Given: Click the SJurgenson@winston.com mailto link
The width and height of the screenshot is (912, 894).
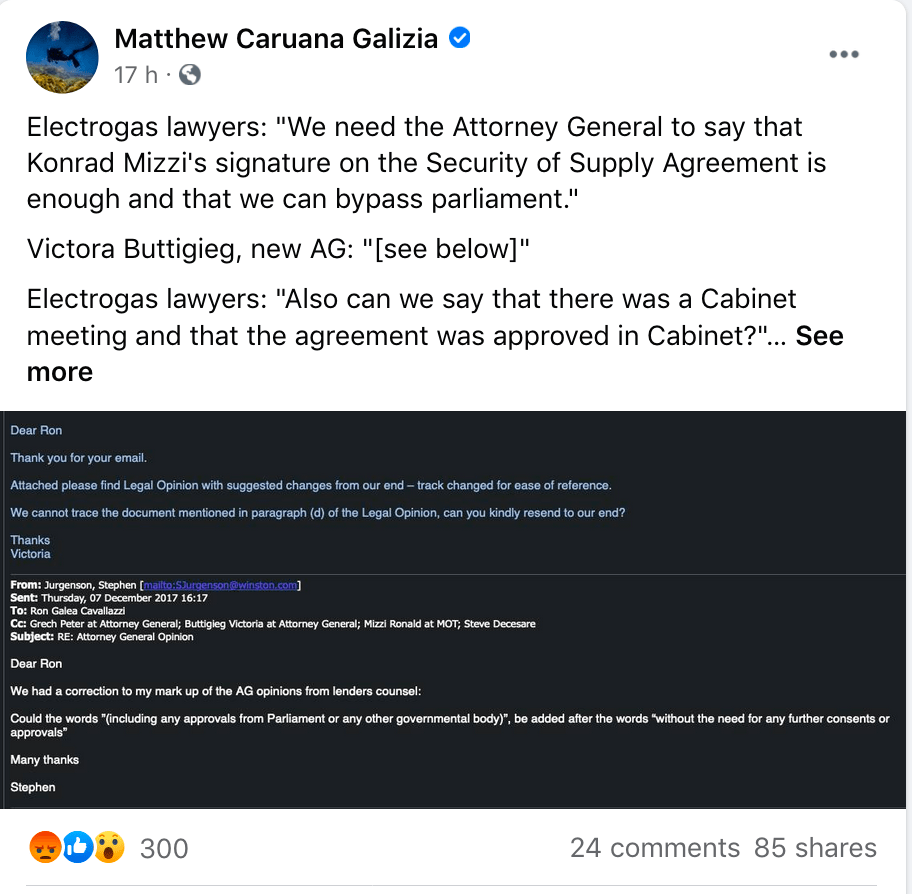Looking at the screenshot, I should [x=220, y=585].
